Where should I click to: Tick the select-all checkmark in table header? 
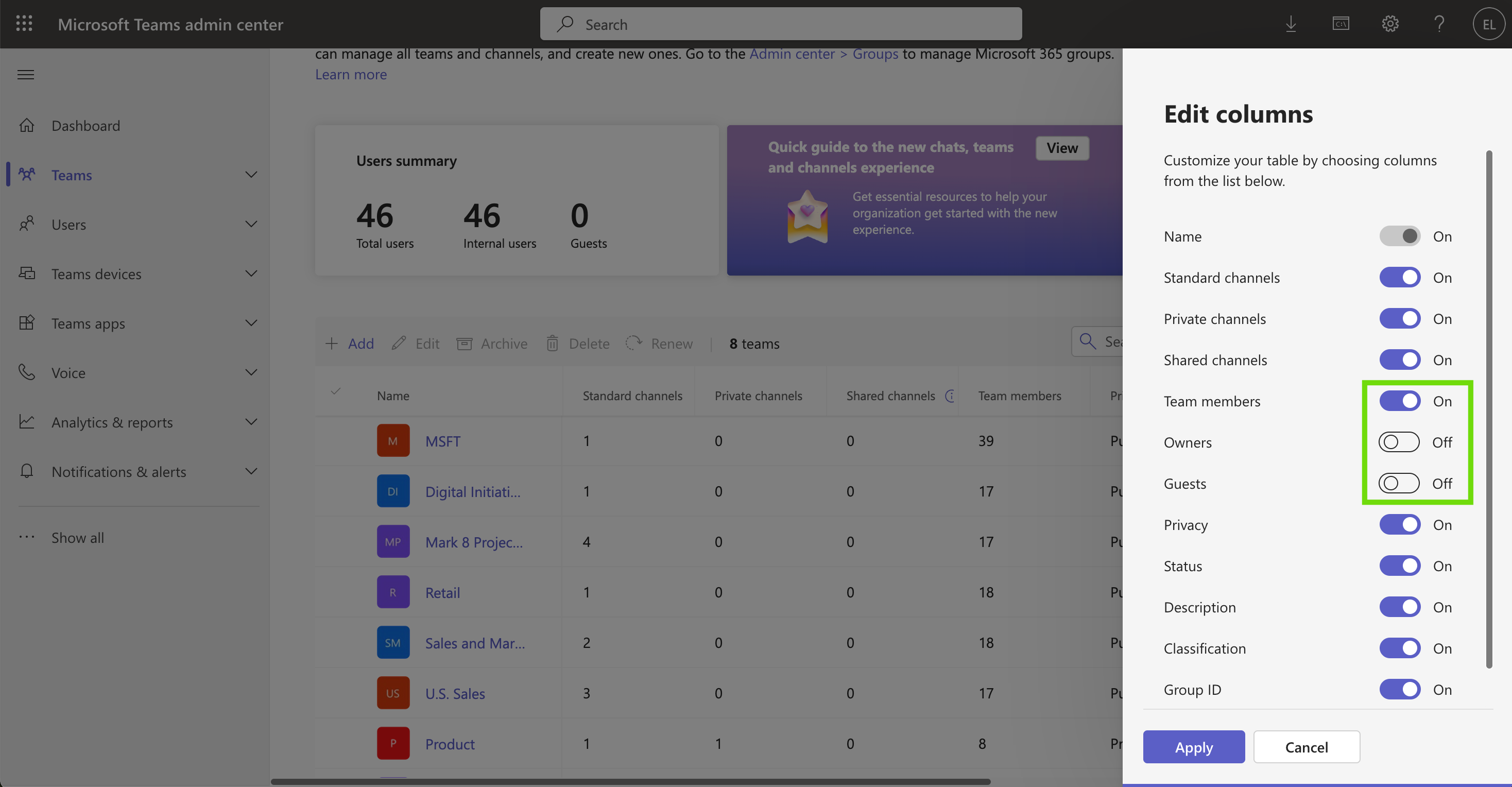coord(336,391)
